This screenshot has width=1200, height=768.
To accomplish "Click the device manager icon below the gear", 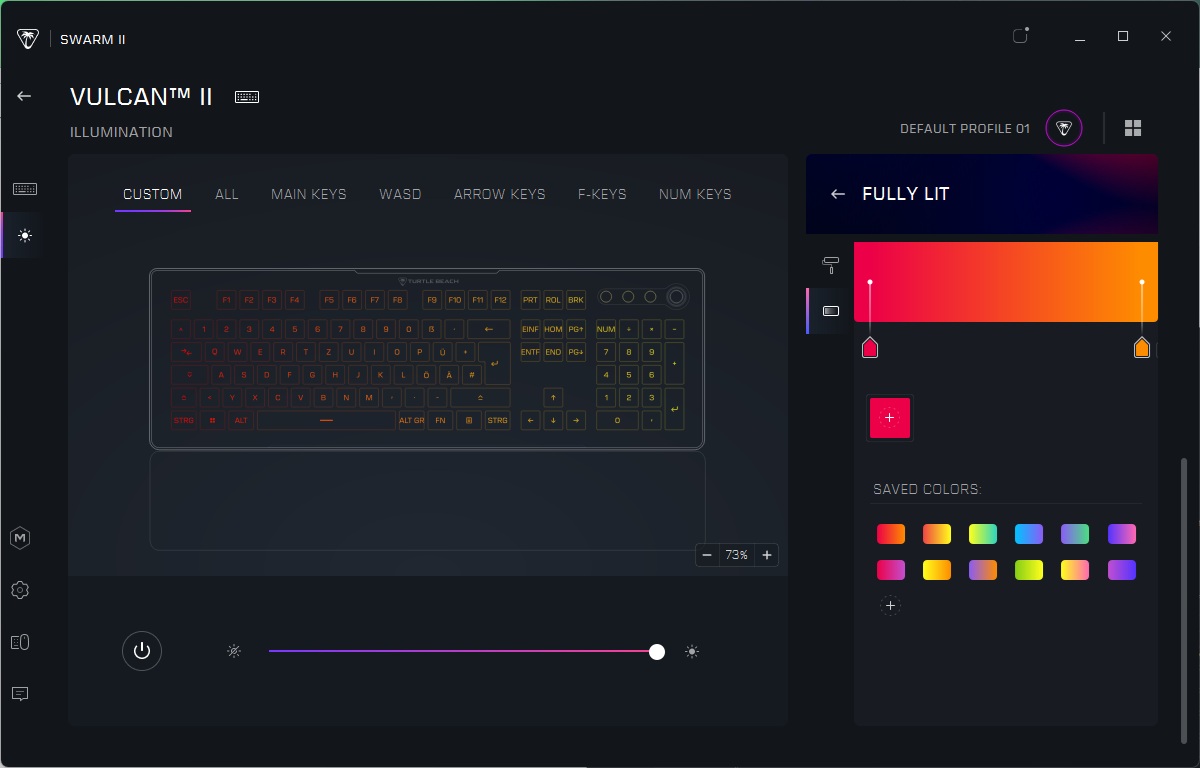I will click(x=20, y=642).
